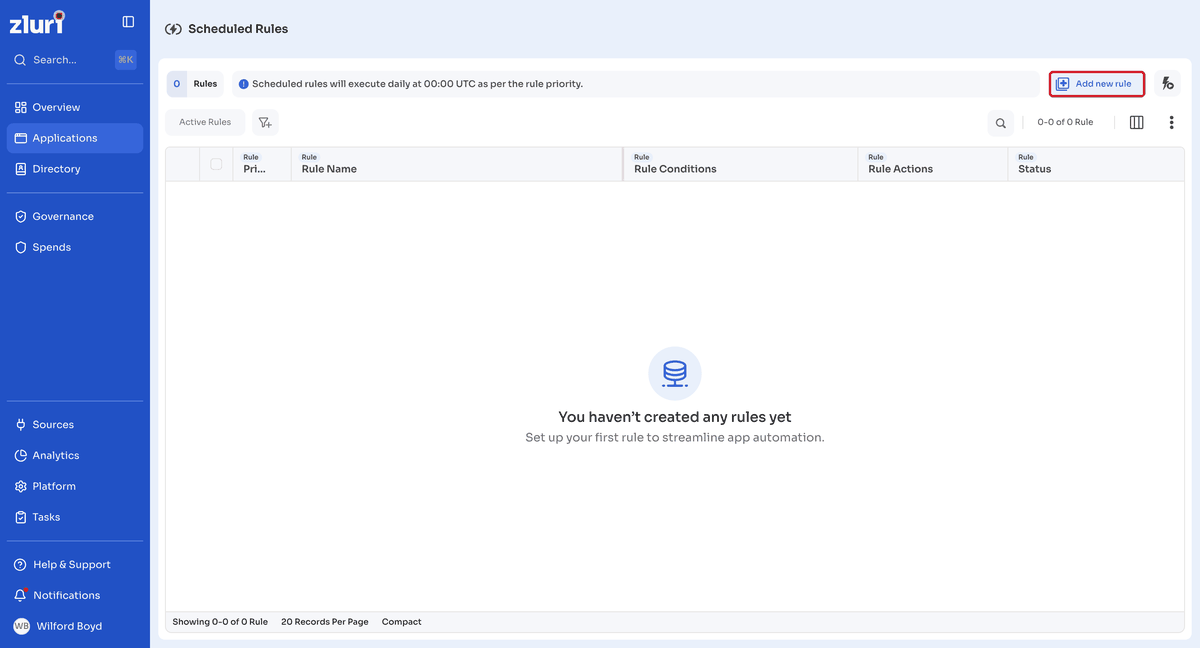
Task: Click the Tasks clipboard icon
Action: 20,517
